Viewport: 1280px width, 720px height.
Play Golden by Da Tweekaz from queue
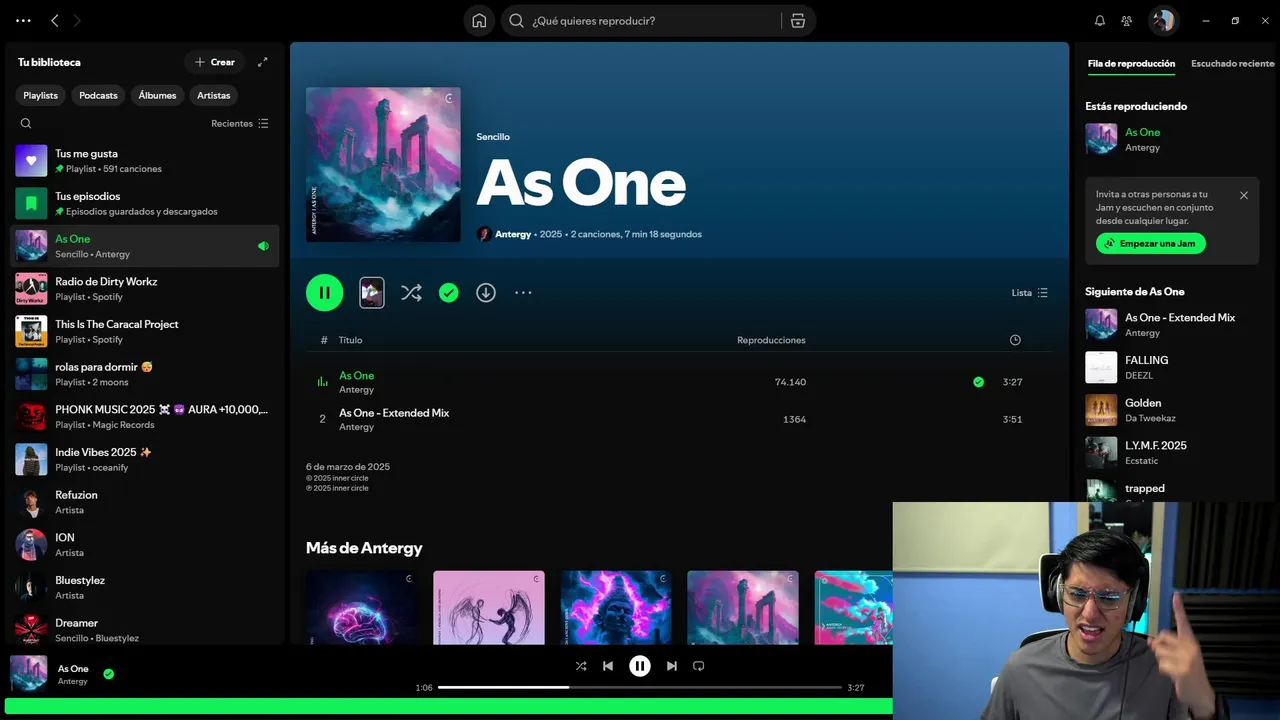[x=1171, y=410]
